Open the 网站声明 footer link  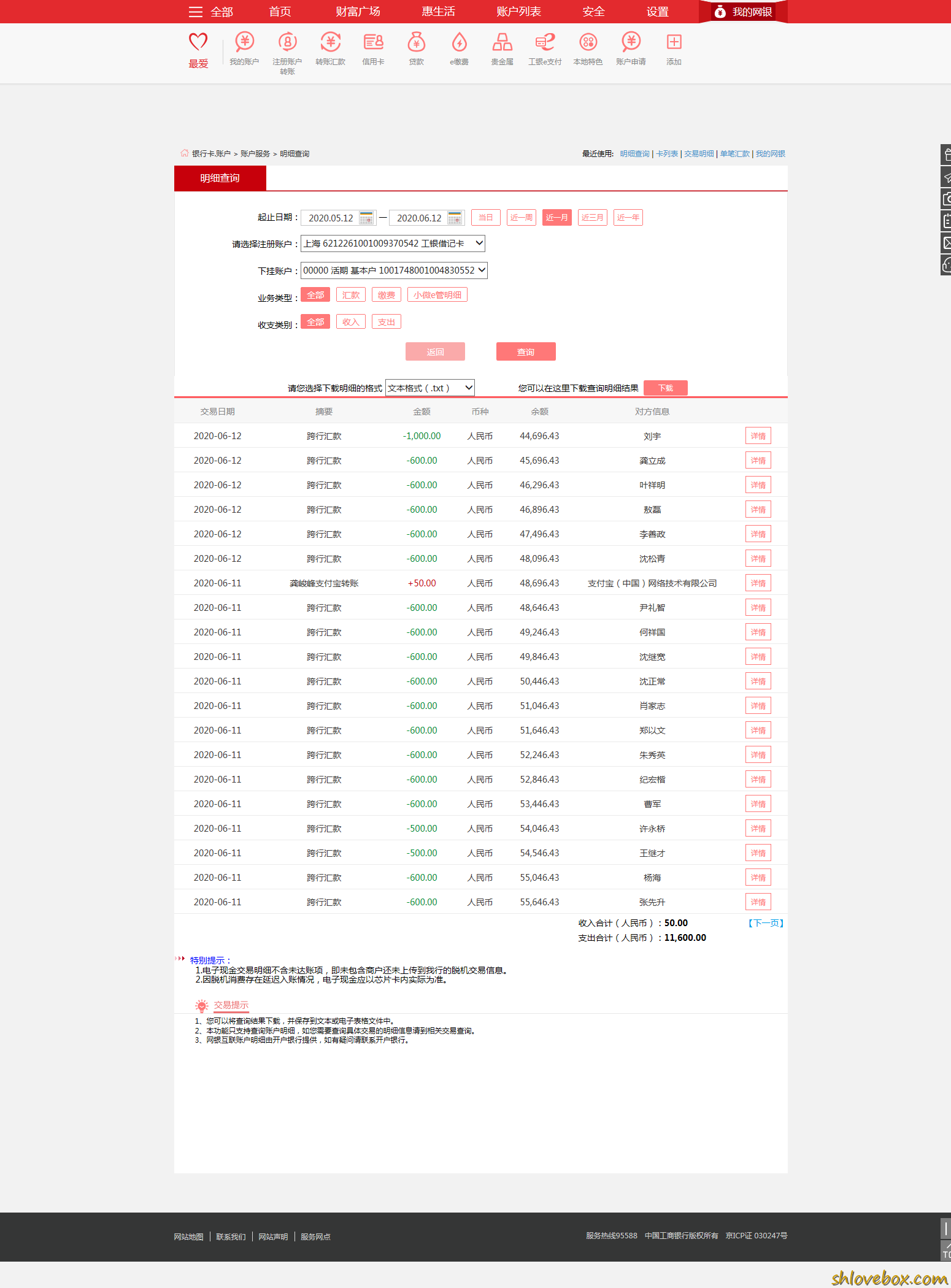coord(273,1236)
